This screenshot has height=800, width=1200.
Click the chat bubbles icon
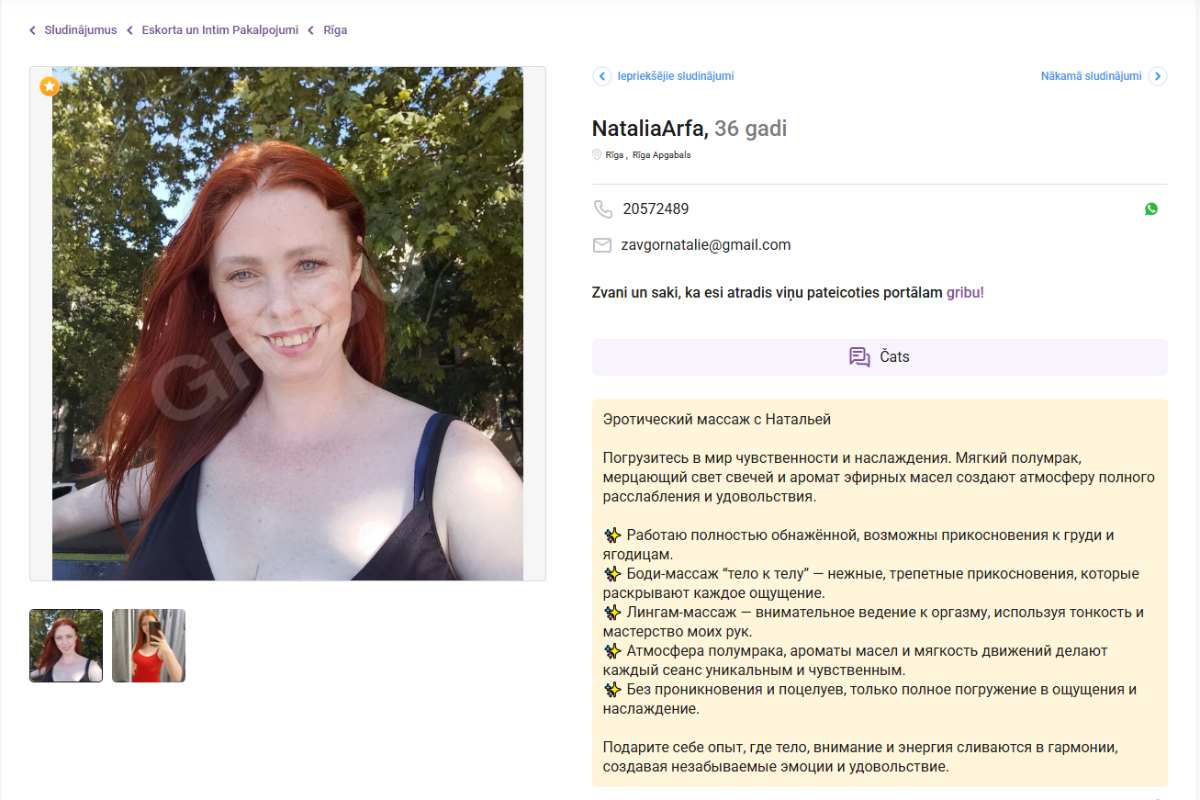pos(859,357)
